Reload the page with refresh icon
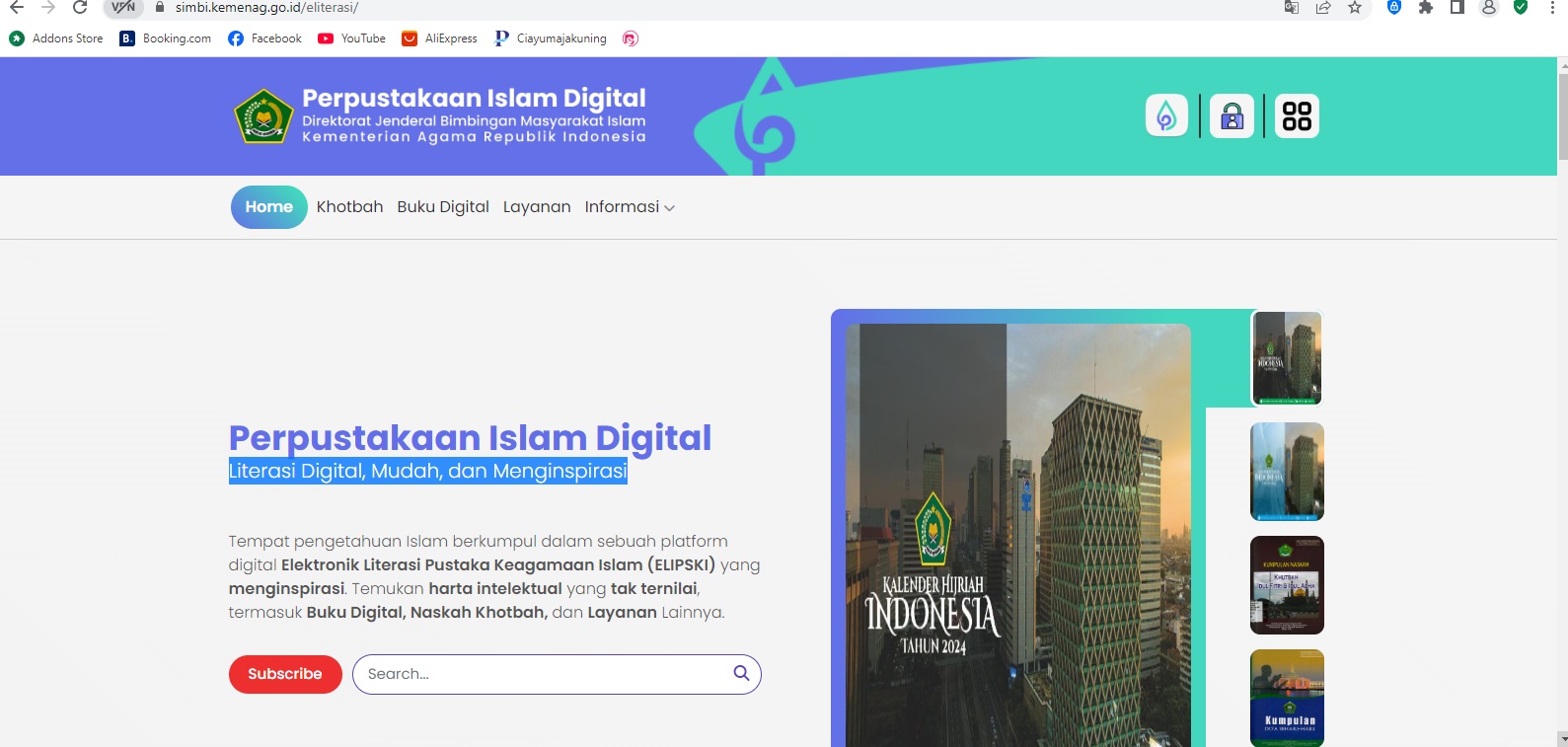This screenshot has width=1568, height=747. (x=80, y=8)
